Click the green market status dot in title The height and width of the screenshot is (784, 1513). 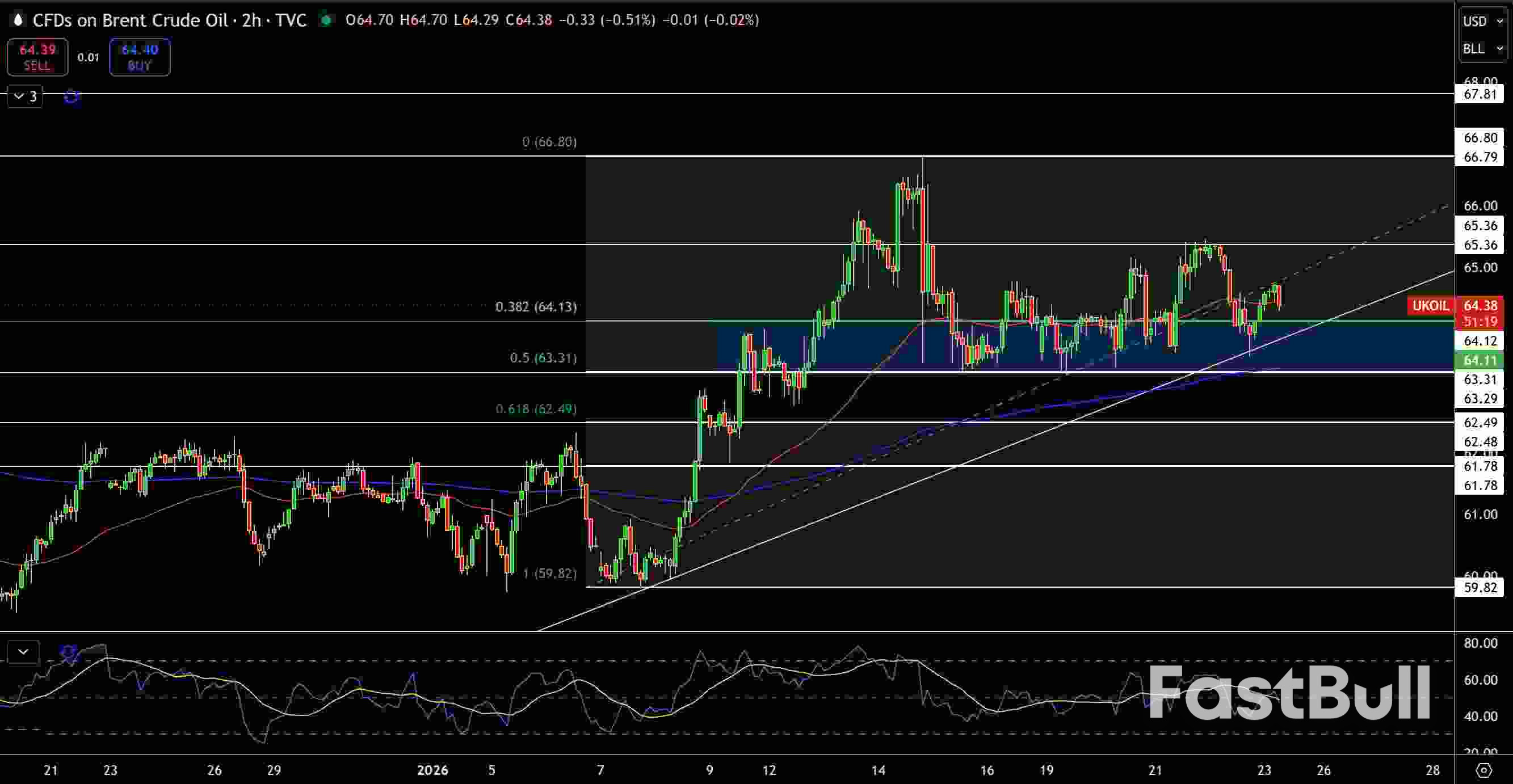(326, 19)
